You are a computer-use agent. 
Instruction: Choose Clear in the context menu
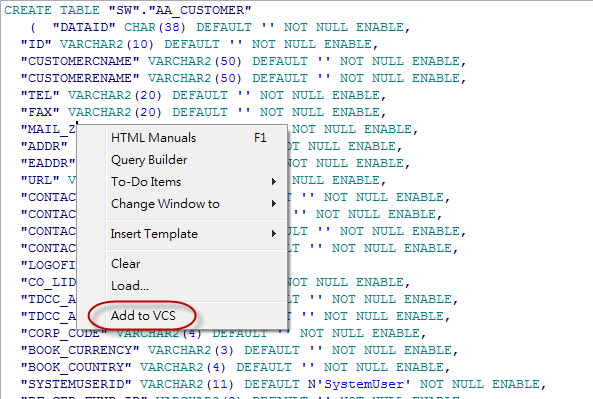(126, 264)
